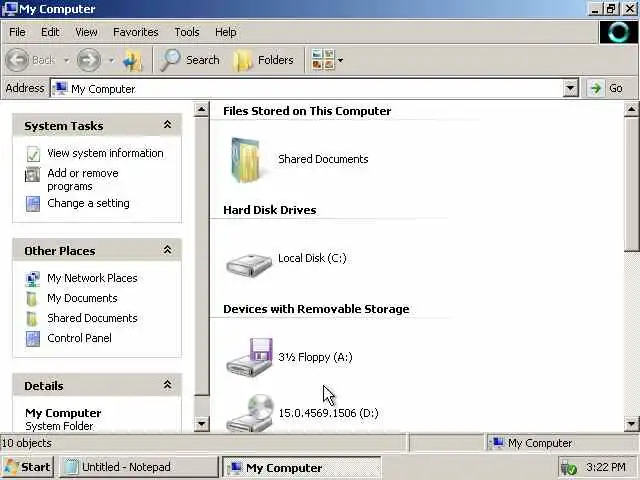The image size is (640, 480).
Task: Select the 3½ Floppy (A:) drive icon
Action: (249, 358)
